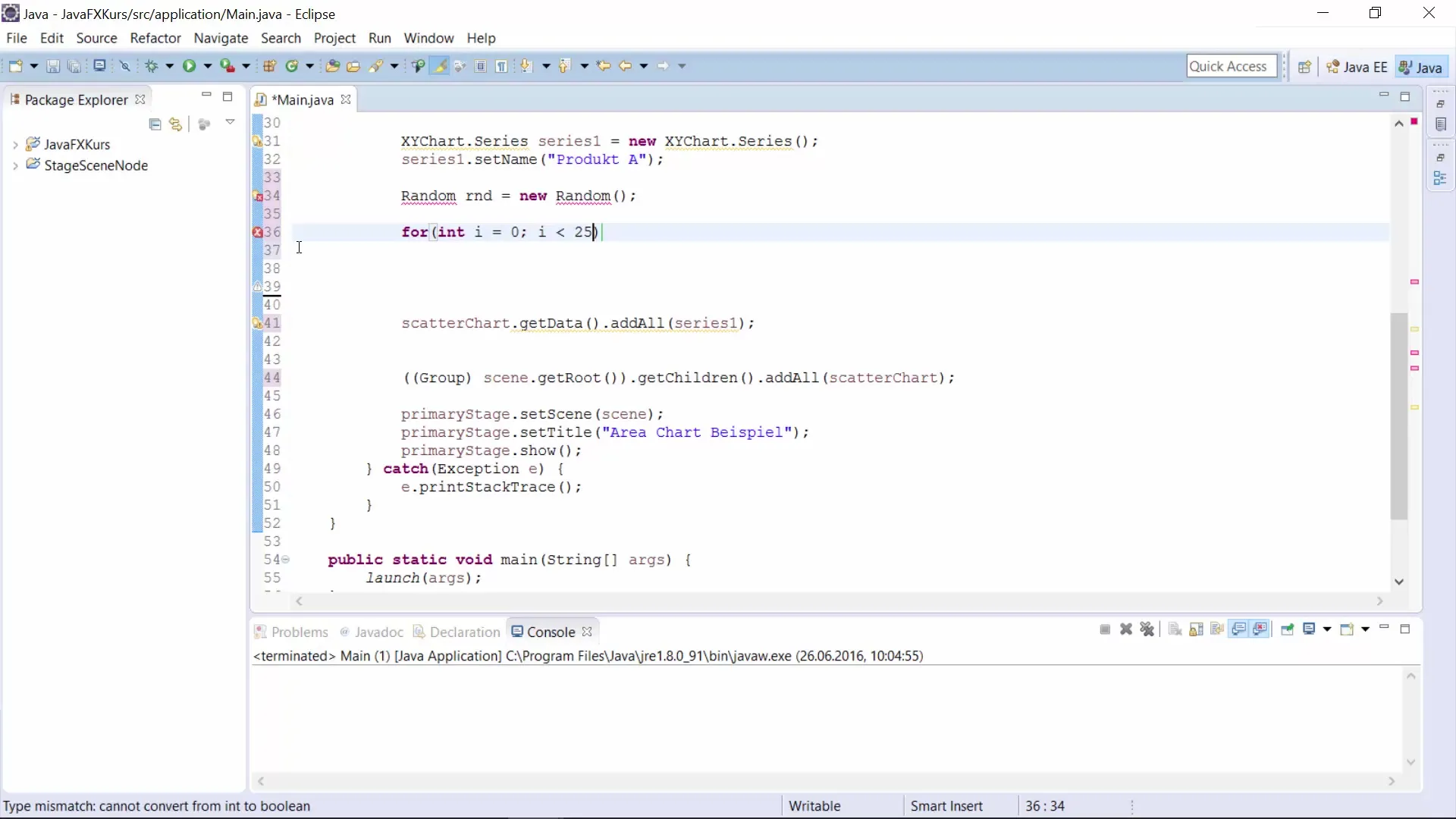Switch to the Javadoc tab

tap(372, 632)
